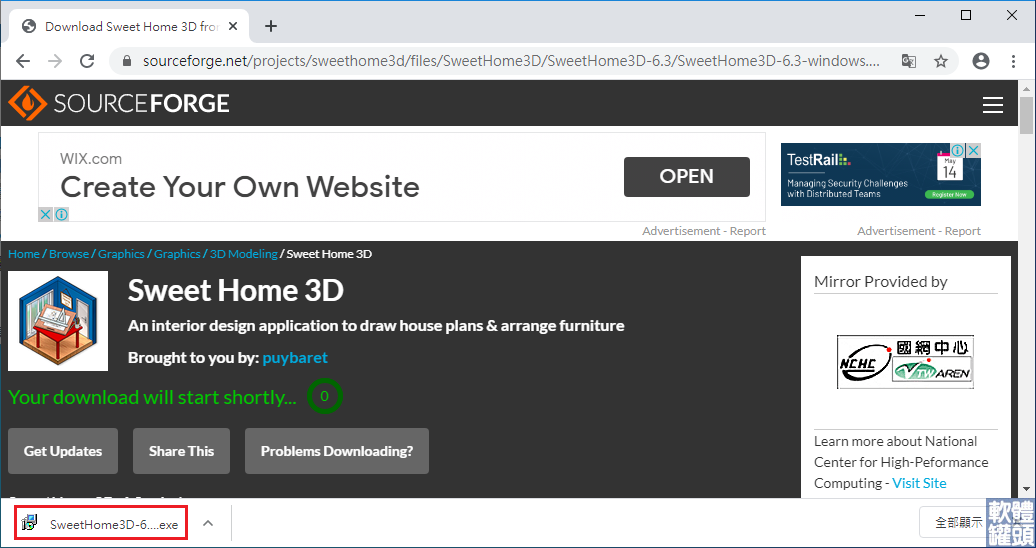This screenshot has height=548, width=1036.
Task: Open the 3D Modeling breadcrumb link
Action: (x=244, y=254)
